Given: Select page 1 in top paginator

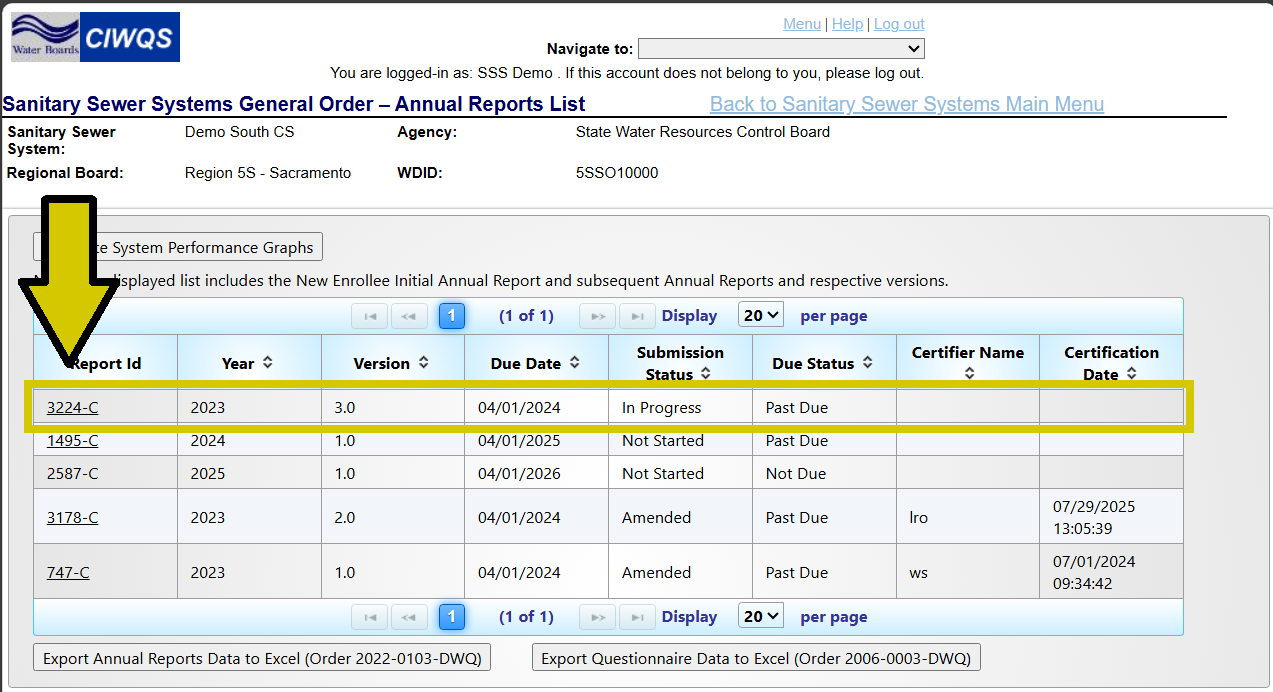Looking at the screenshot, I should click(x=451, y=316).
